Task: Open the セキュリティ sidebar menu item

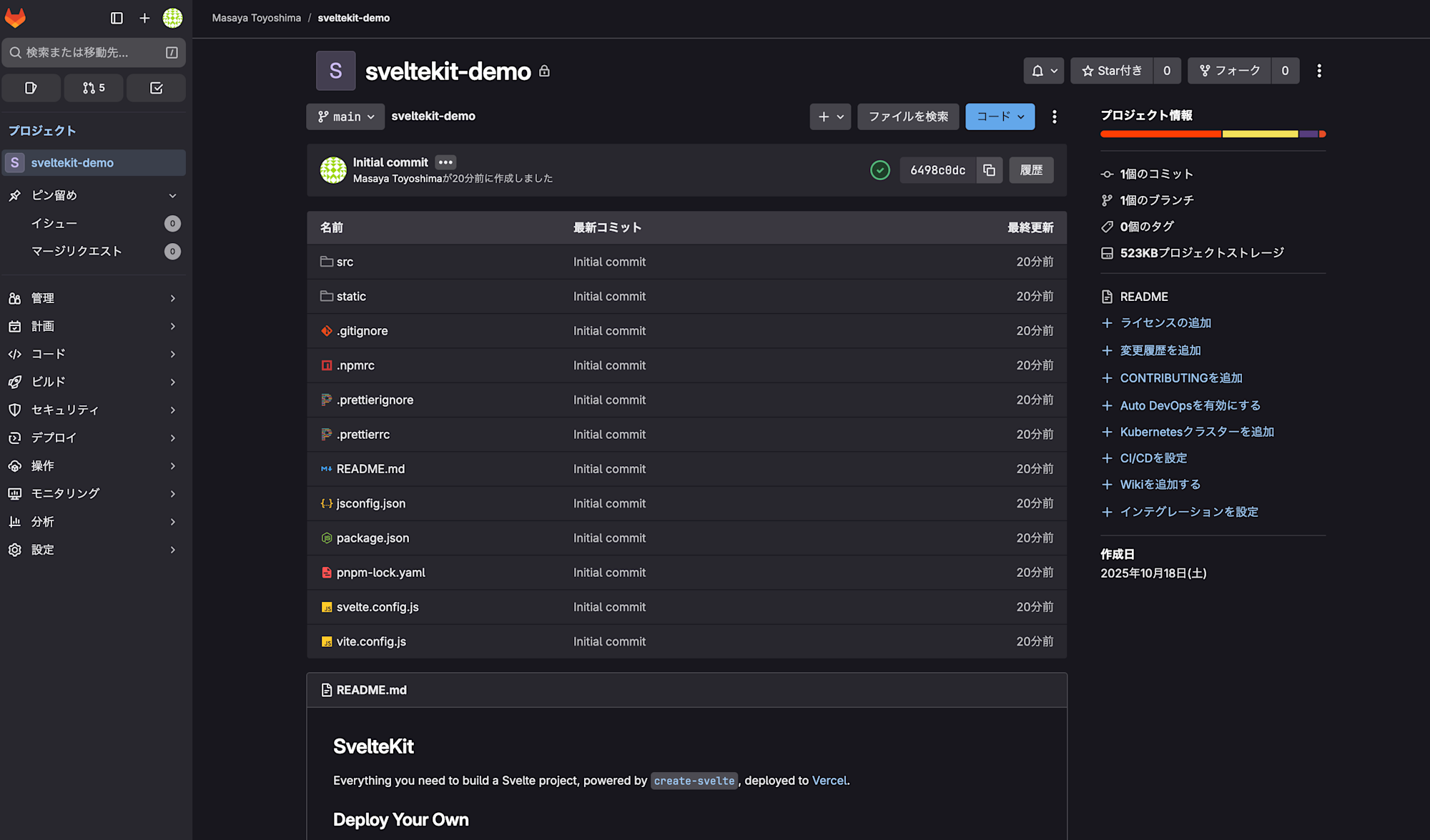Action: (93, 410)
